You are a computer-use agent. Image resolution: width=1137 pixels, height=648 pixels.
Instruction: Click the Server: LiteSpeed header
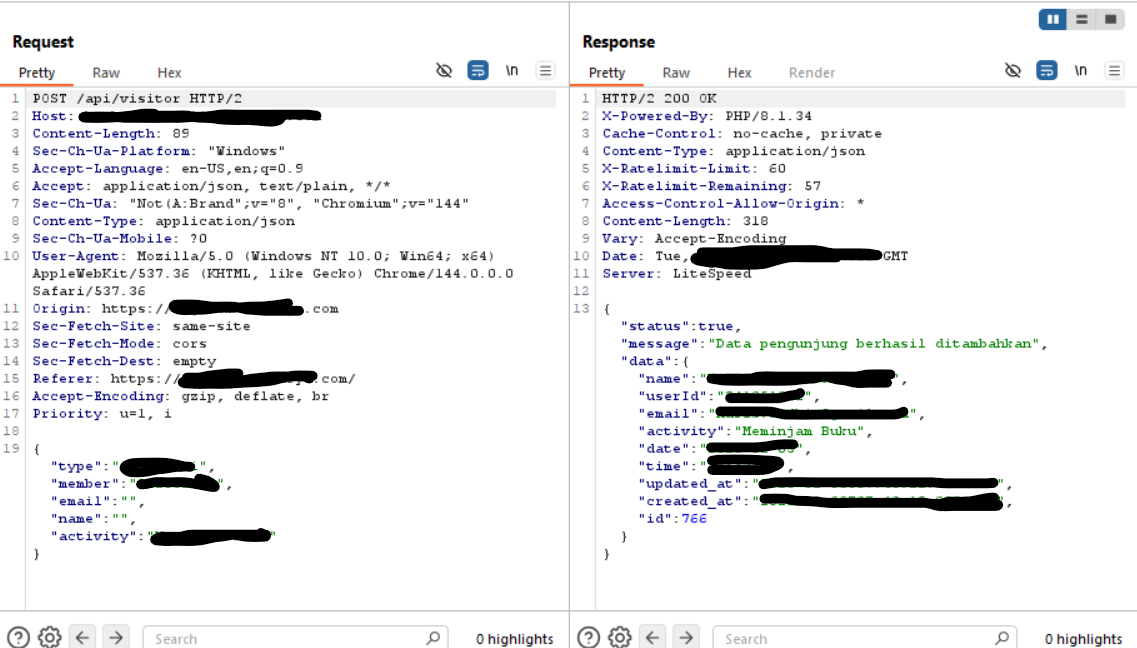click(677, 273)
